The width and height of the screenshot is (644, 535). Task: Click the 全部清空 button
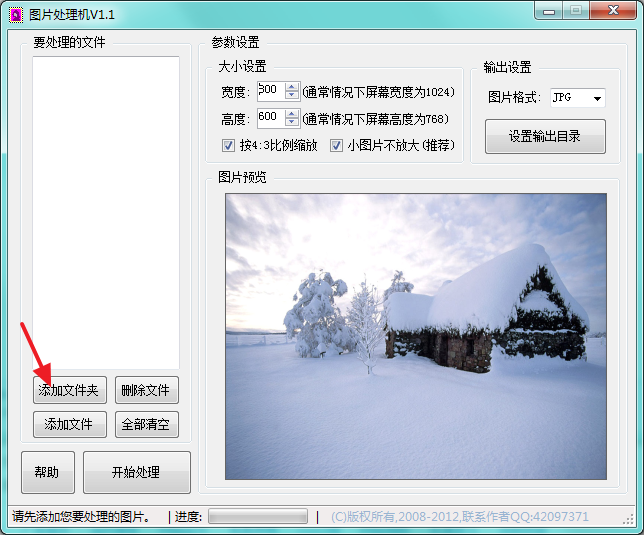coord(147,424)
